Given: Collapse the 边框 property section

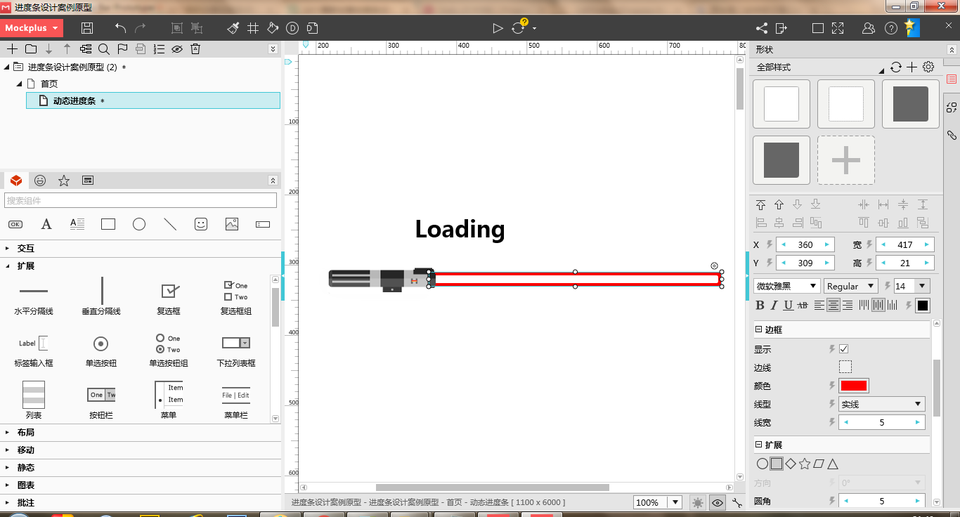Looking at the screenshot, I should (x=759, y=329).
